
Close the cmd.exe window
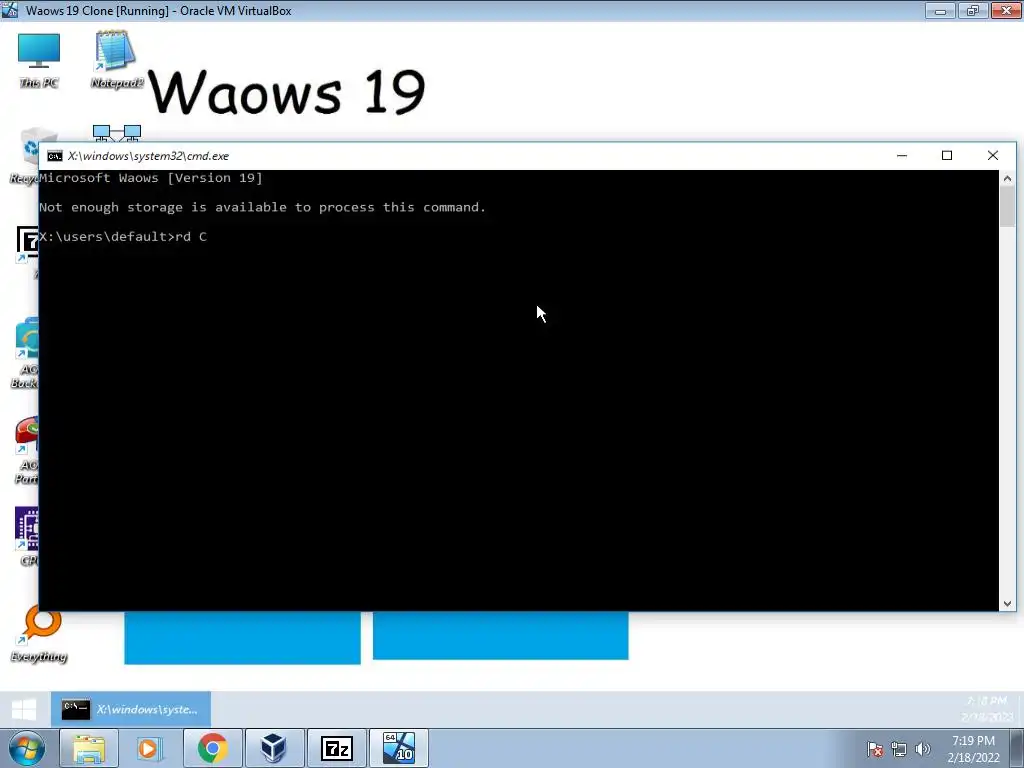(993, 155)
